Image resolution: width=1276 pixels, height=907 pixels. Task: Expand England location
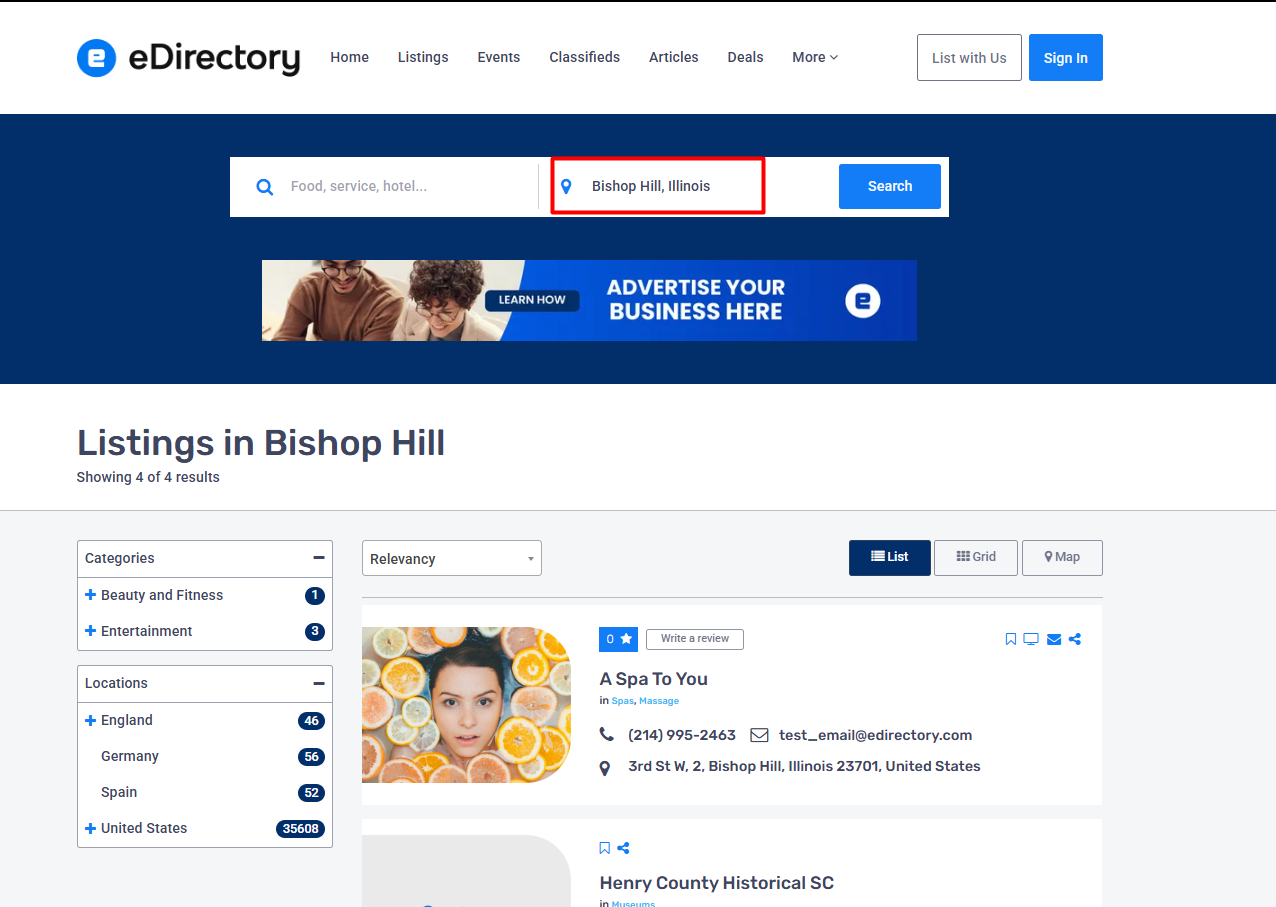coord(91,720)
